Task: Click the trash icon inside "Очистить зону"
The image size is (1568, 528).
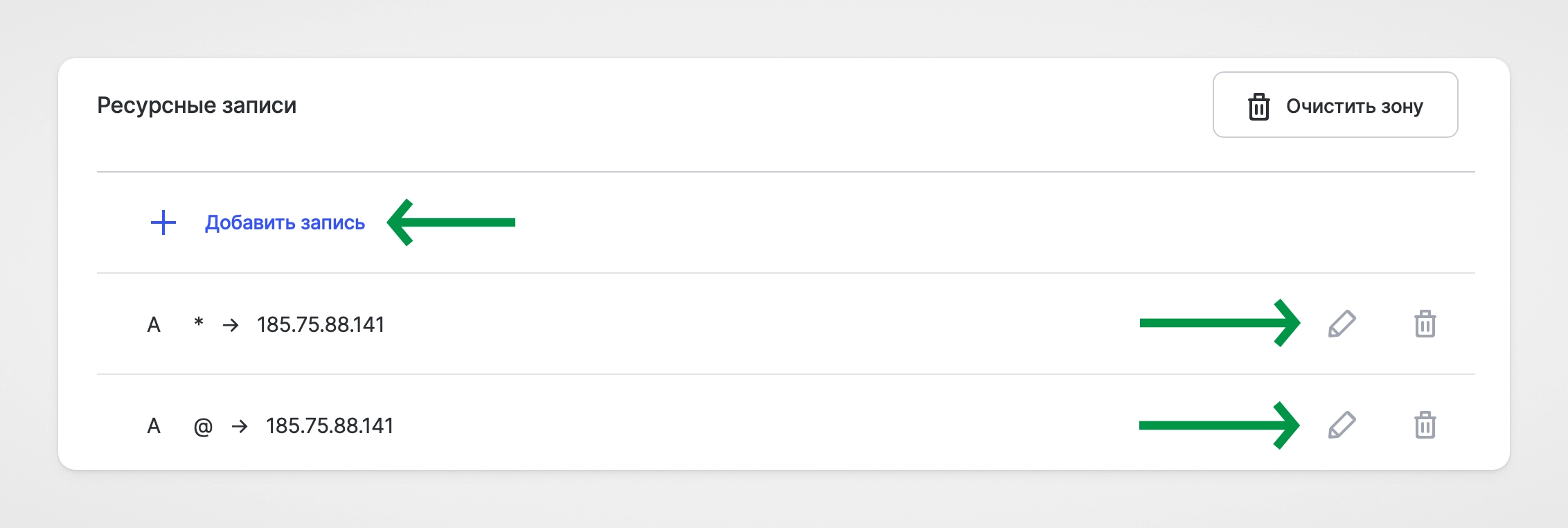Action: point(1258,107)
